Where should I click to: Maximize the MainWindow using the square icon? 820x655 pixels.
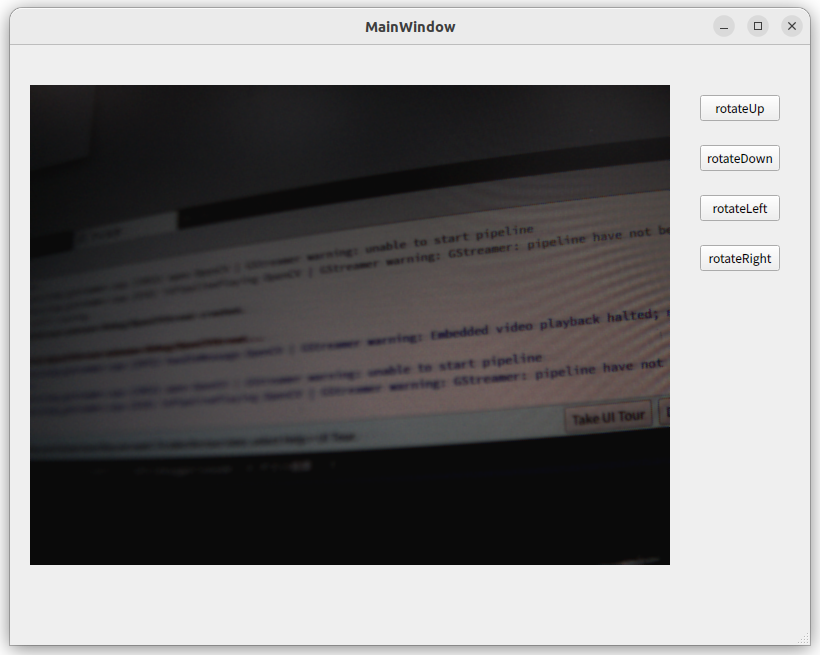[x=758, y=26]
